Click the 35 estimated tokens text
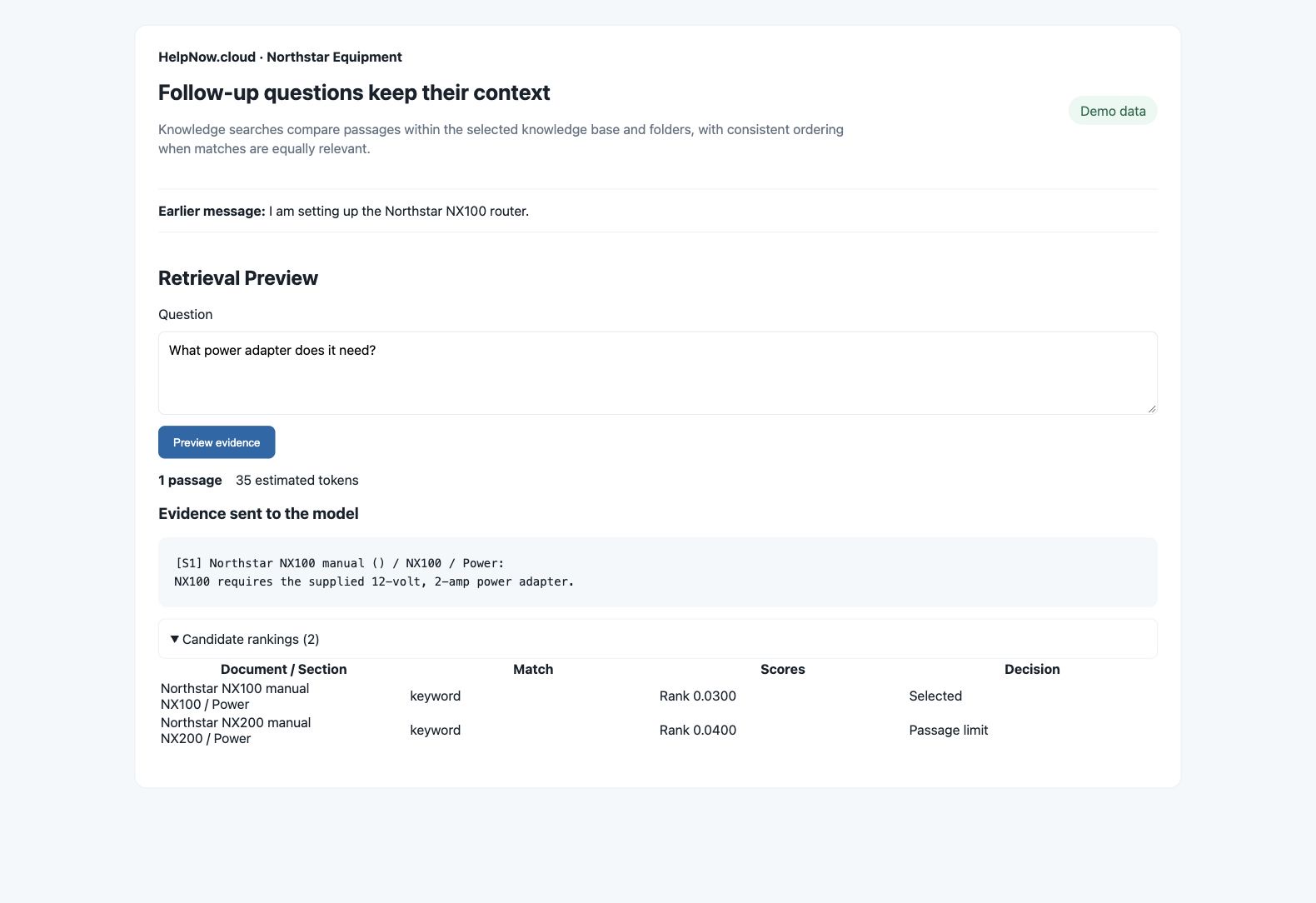The height and width of the screenshot is (903, 1316). coord(297,480)
